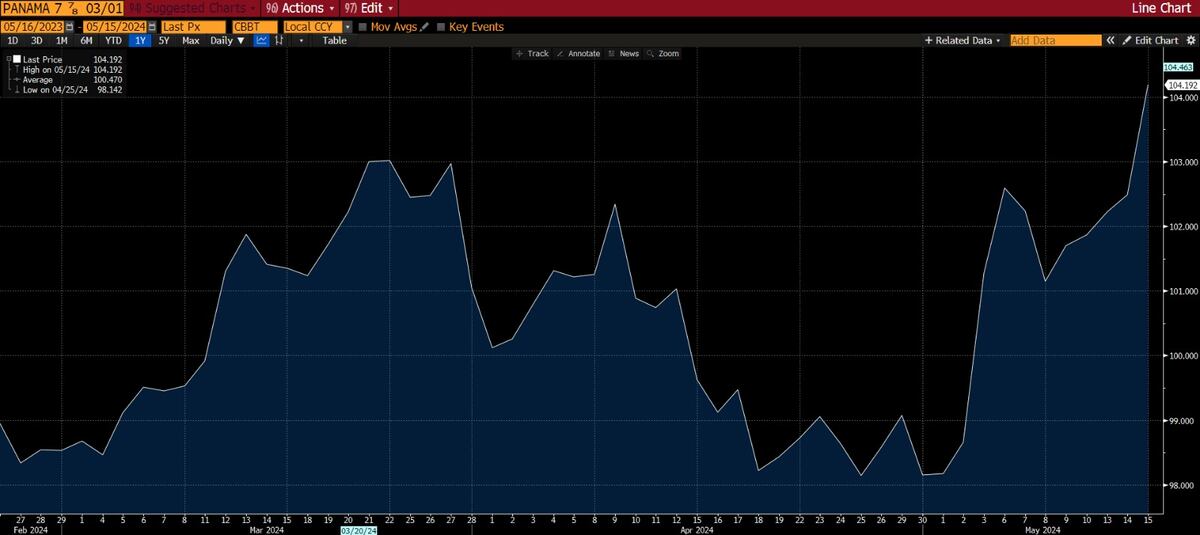Activate the Track crosshair tool
The image size is (1200, 535).
coord(532,54)
